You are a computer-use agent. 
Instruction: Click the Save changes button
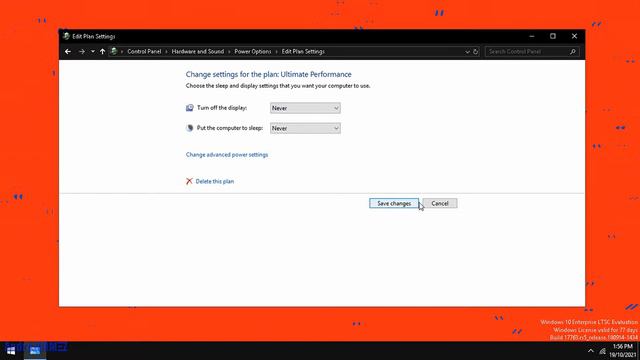(x=394, y=203)
